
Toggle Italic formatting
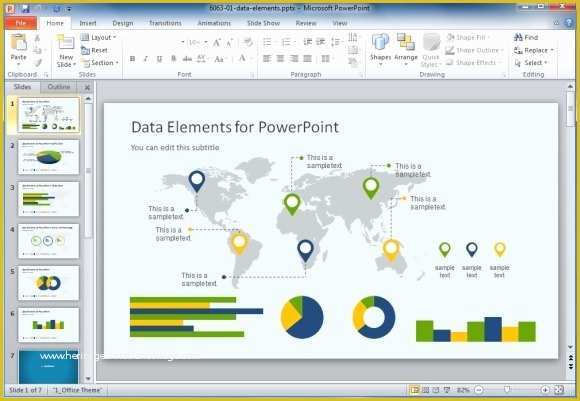145,59
